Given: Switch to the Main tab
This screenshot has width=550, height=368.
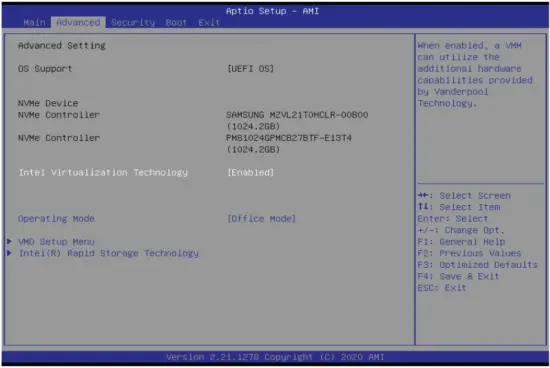Looking at the screenshot, I should 34,22.
